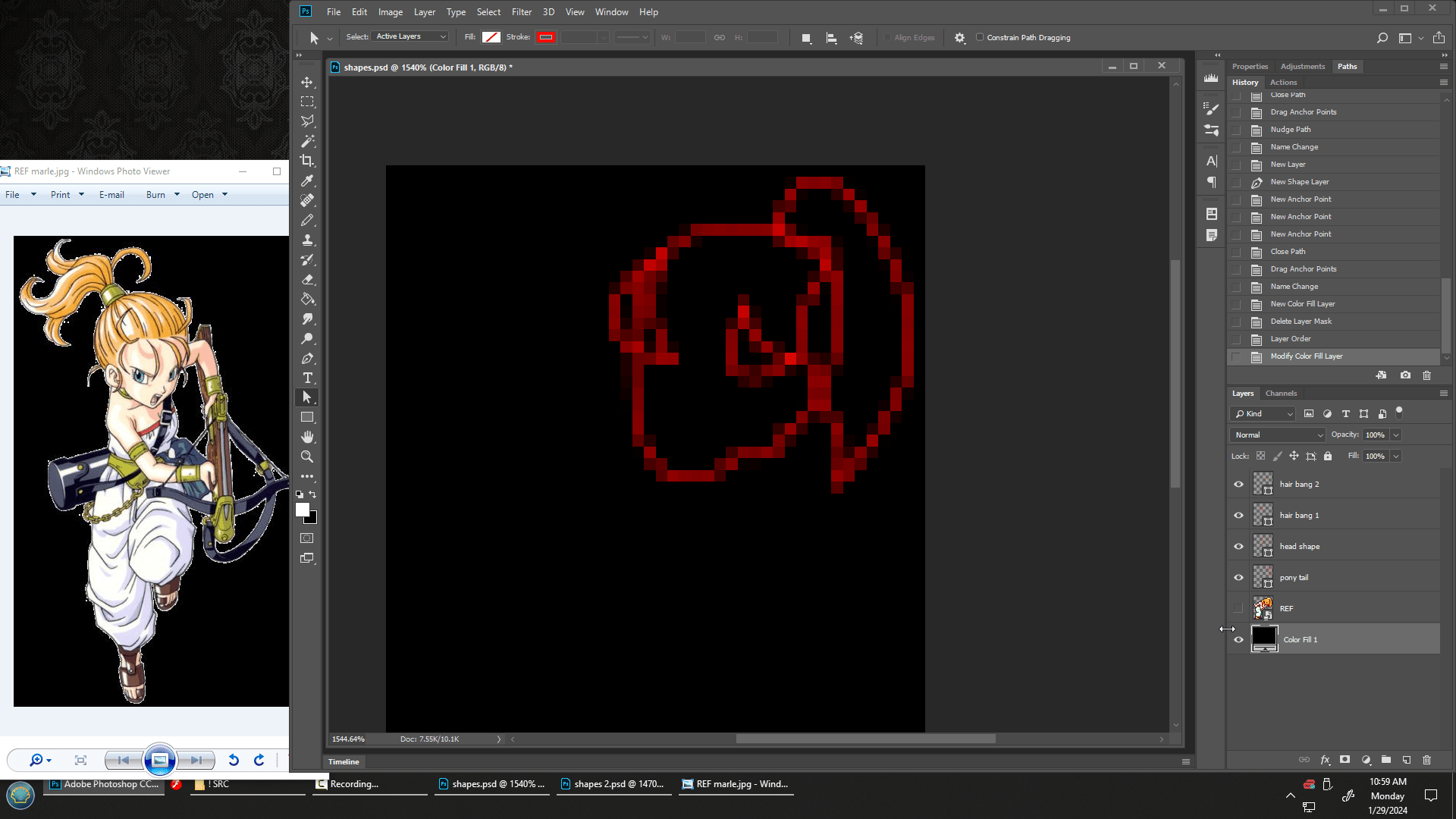Image resolution: width=1456 pixels, height=819 pixels.
Task: Open the Filter menu
Action: coord(521,12)
